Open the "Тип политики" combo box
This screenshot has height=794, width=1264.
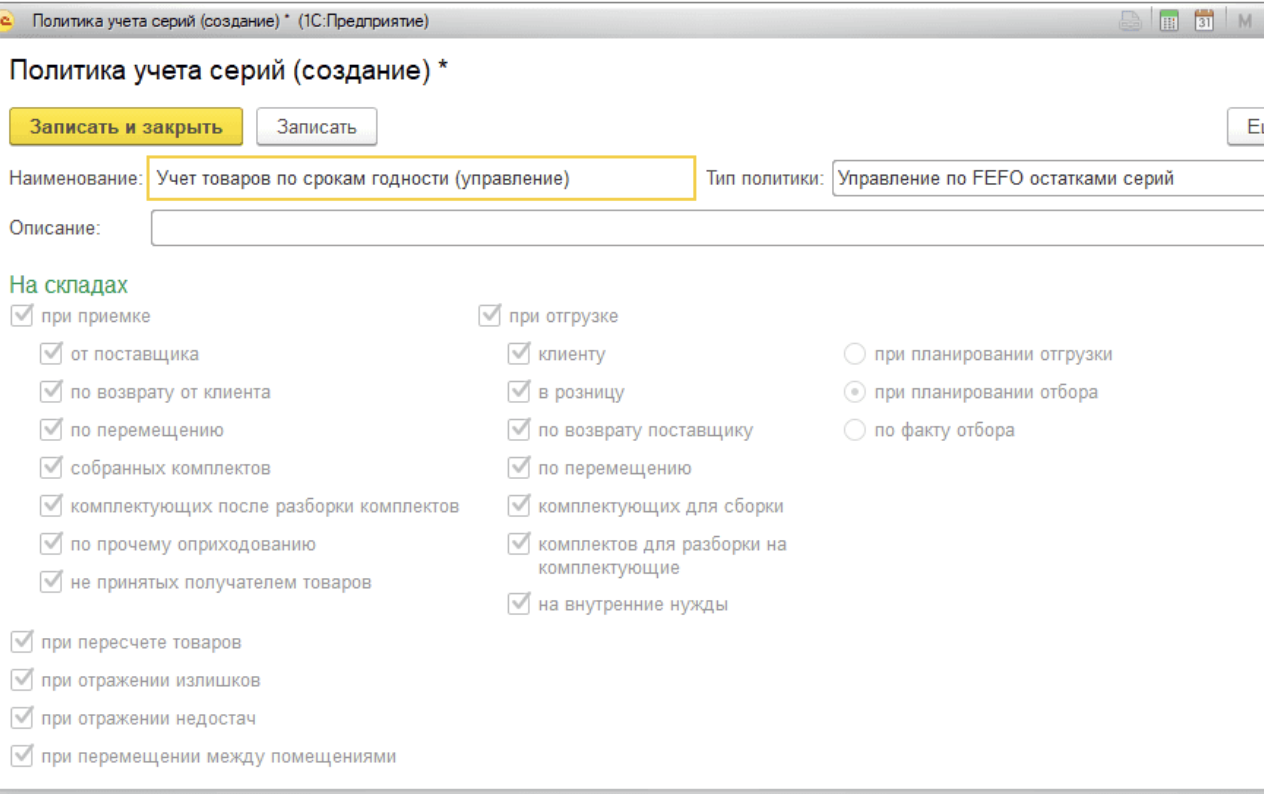1047,179
